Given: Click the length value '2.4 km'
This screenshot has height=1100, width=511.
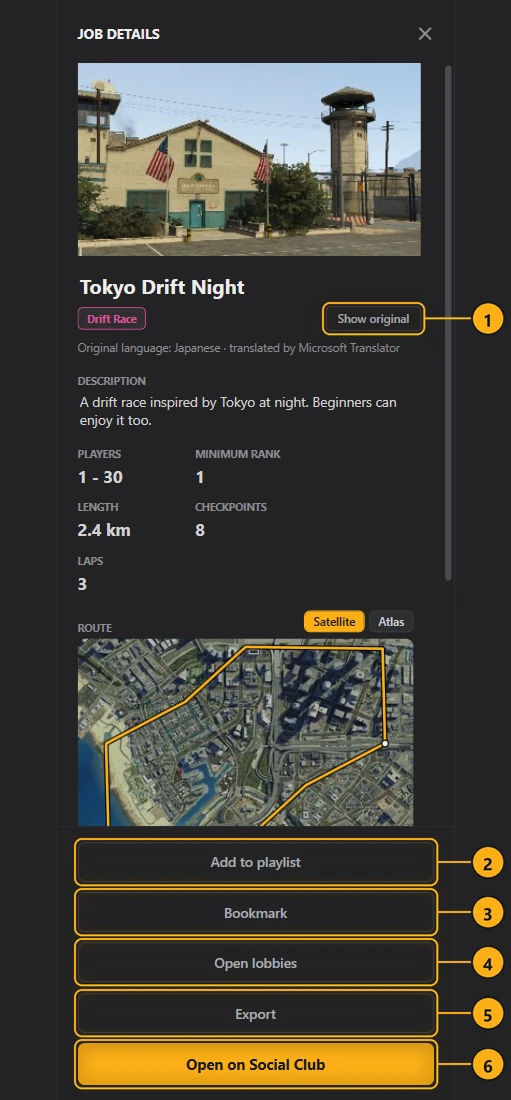Looking at the screenshot, I should coord(104,530).
